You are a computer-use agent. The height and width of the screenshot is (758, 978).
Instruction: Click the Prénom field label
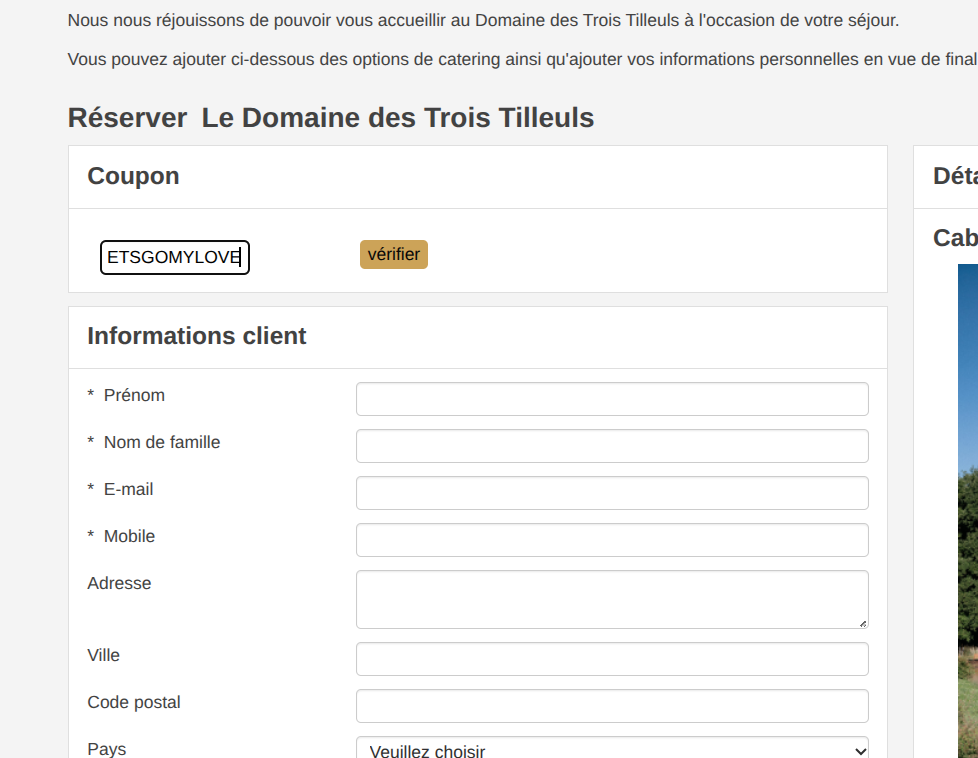pos(134,396)
